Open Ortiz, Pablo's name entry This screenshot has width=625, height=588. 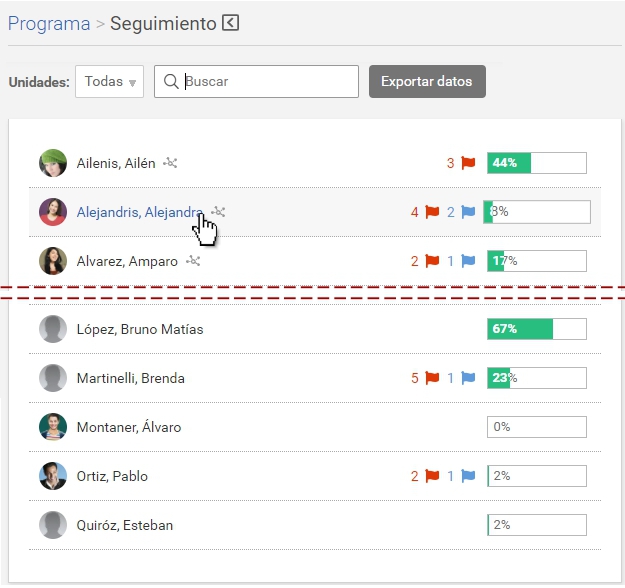pos(112,476)
